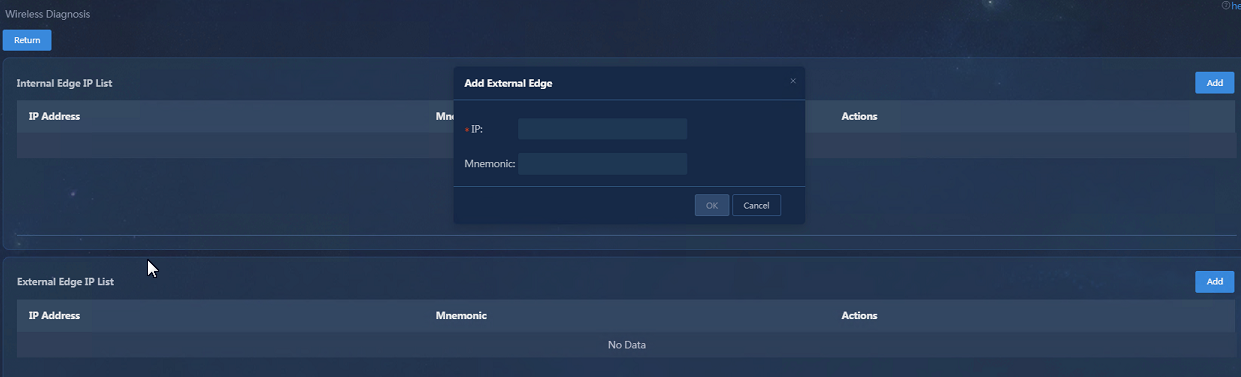1241x377 pixels.
Task: Click the Return button
Action: click(x=27, y=40)
